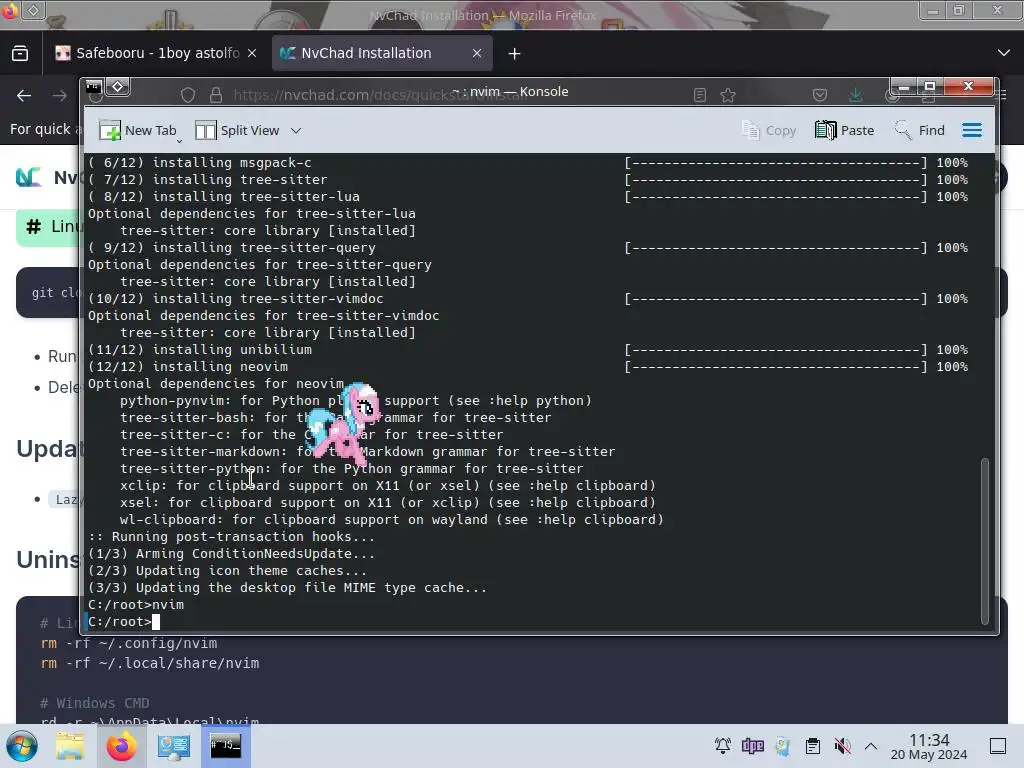The width and height of the screenshot is (1024, 768).
Task: Switch to Firefox via its taskbar icon
Action: coord(121,746)
